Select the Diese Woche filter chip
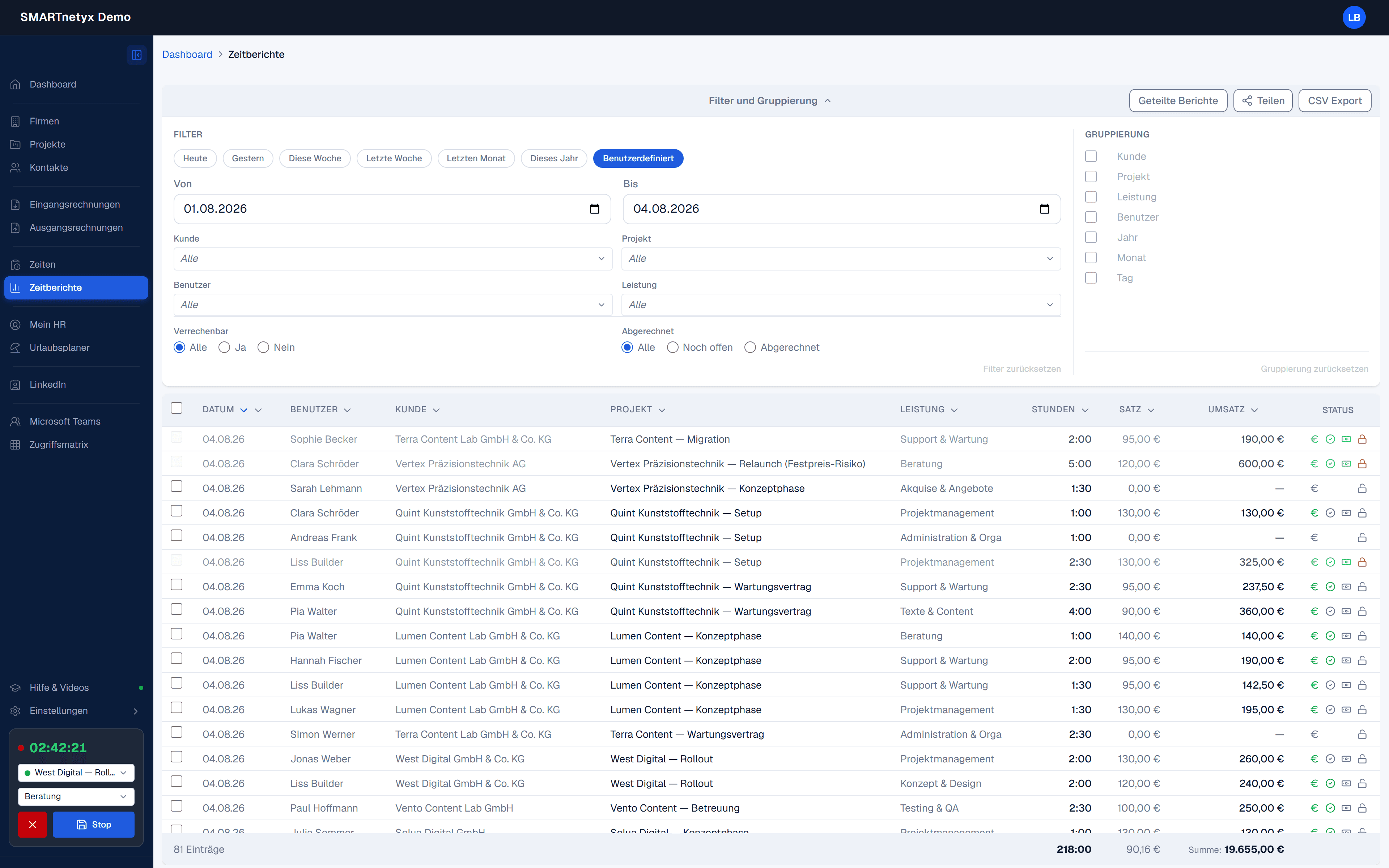1389x868 pixels. click(315, 158)
